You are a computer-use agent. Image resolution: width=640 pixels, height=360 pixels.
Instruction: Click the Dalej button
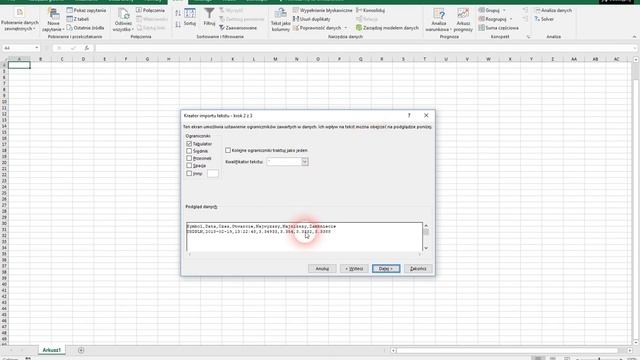[386, 269]
